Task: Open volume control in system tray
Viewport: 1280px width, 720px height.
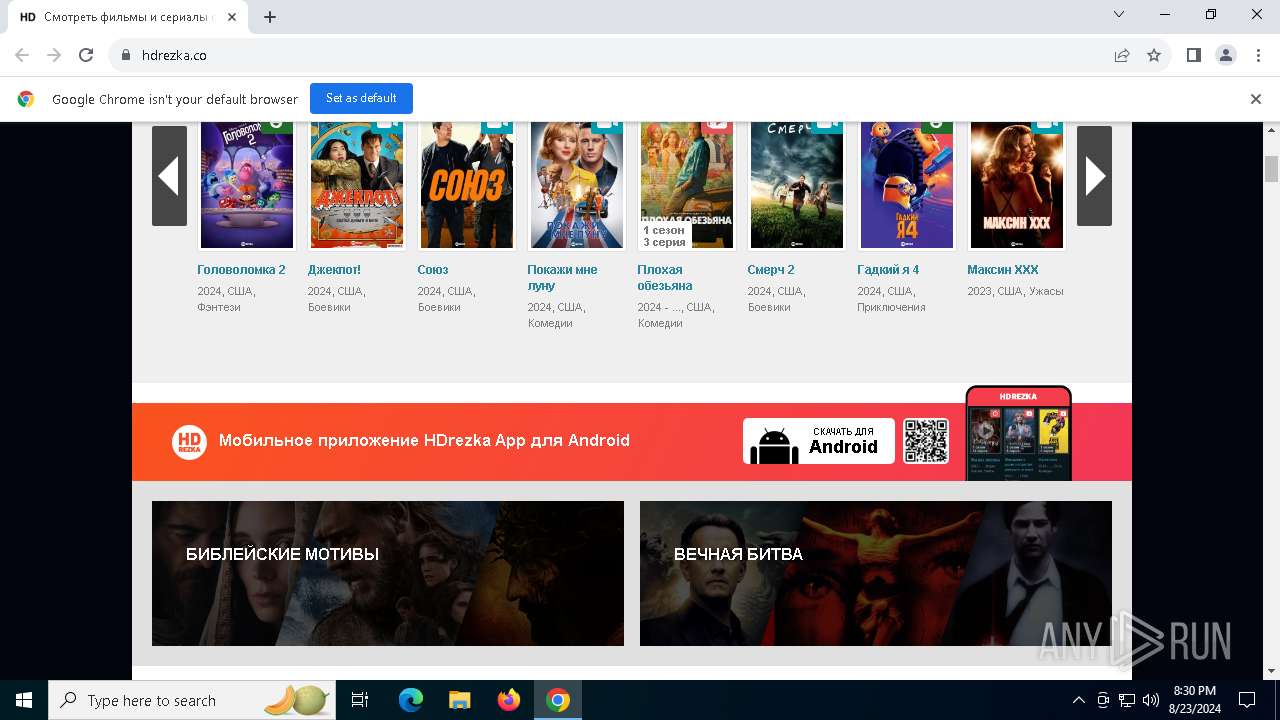Action: point(1150,700)
